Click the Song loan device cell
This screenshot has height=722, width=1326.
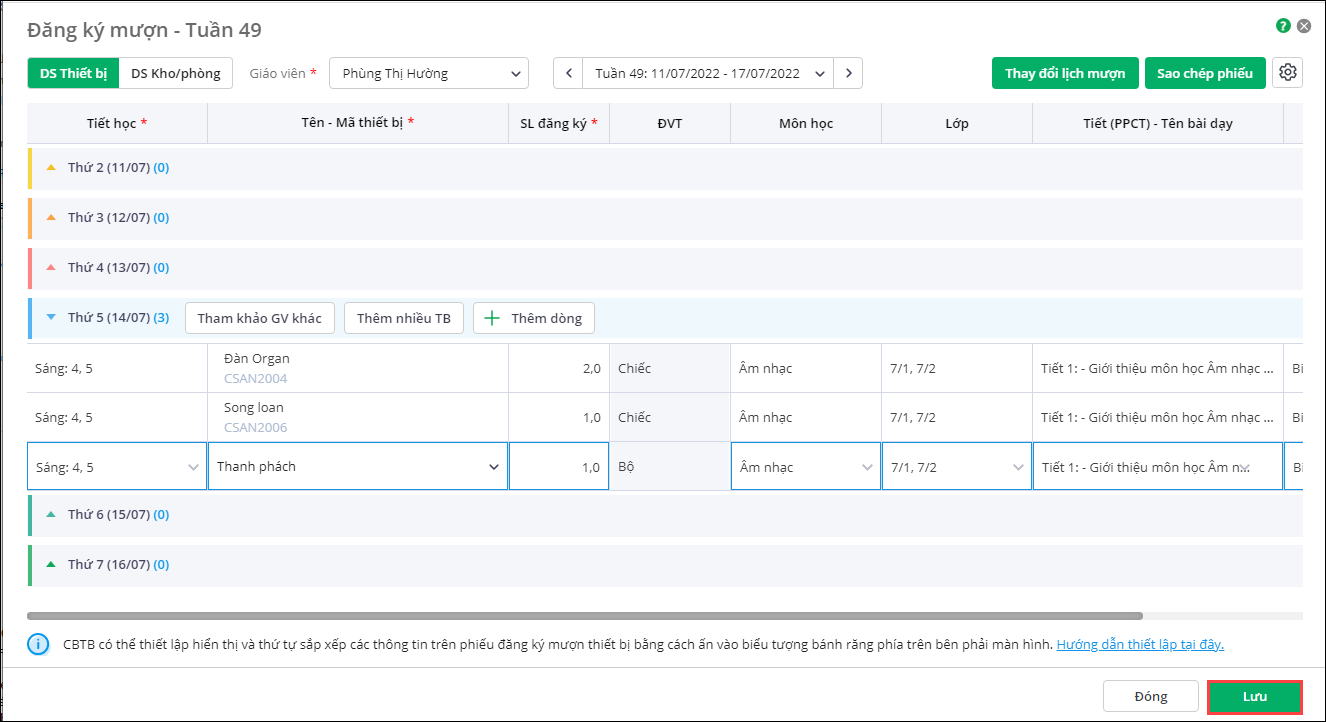[x=358, y=417]
